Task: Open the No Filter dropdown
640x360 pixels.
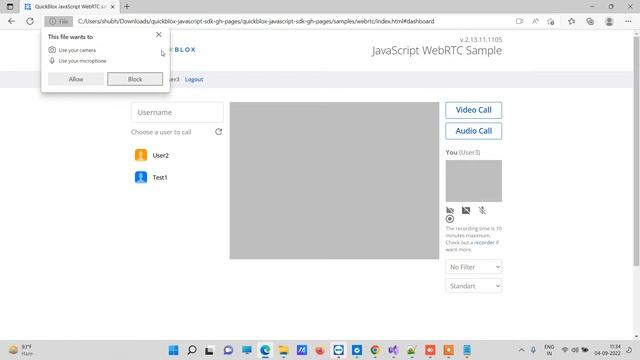Action: point(473,267)
